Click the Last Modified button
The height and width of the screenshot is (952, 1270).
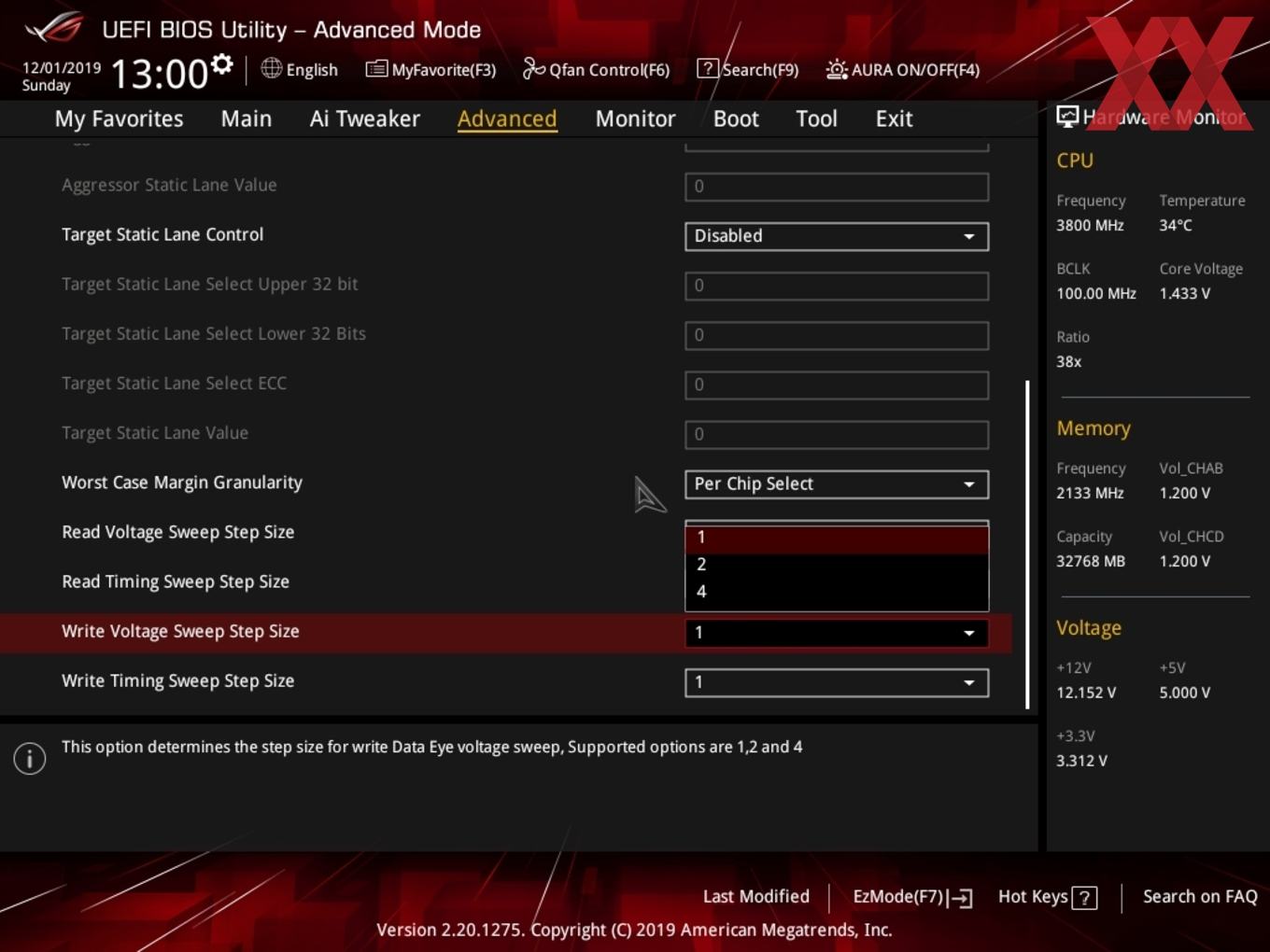coord(755,897)
